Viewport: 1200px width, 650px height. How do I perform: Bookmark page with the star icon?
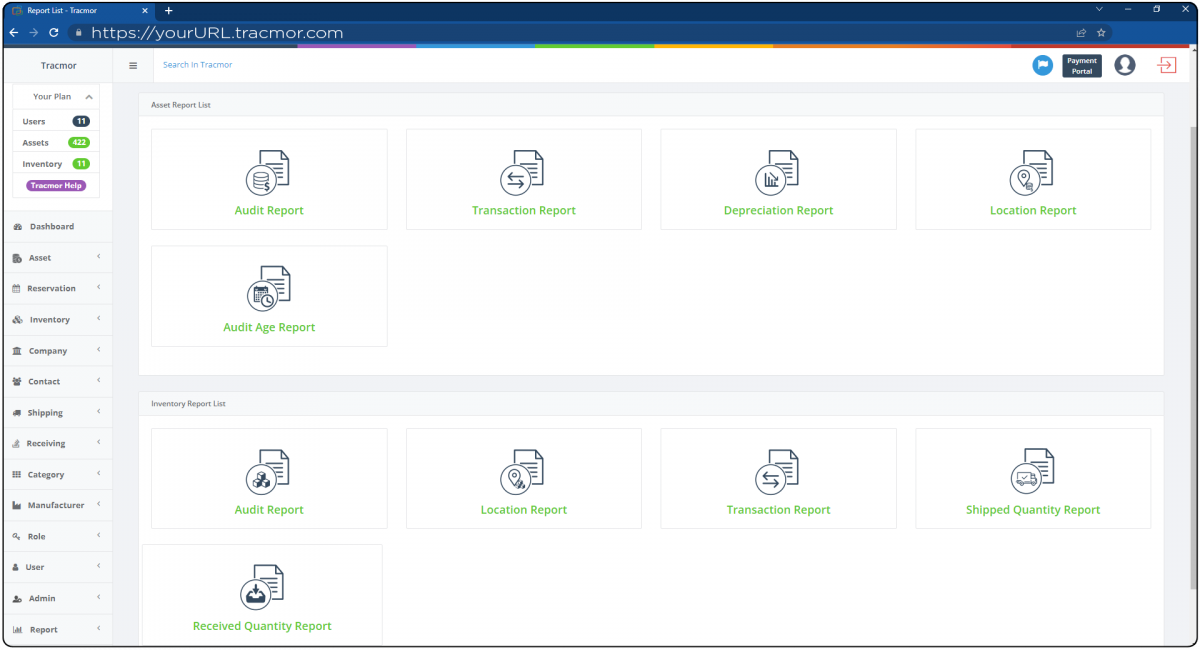coord(1101,32)
